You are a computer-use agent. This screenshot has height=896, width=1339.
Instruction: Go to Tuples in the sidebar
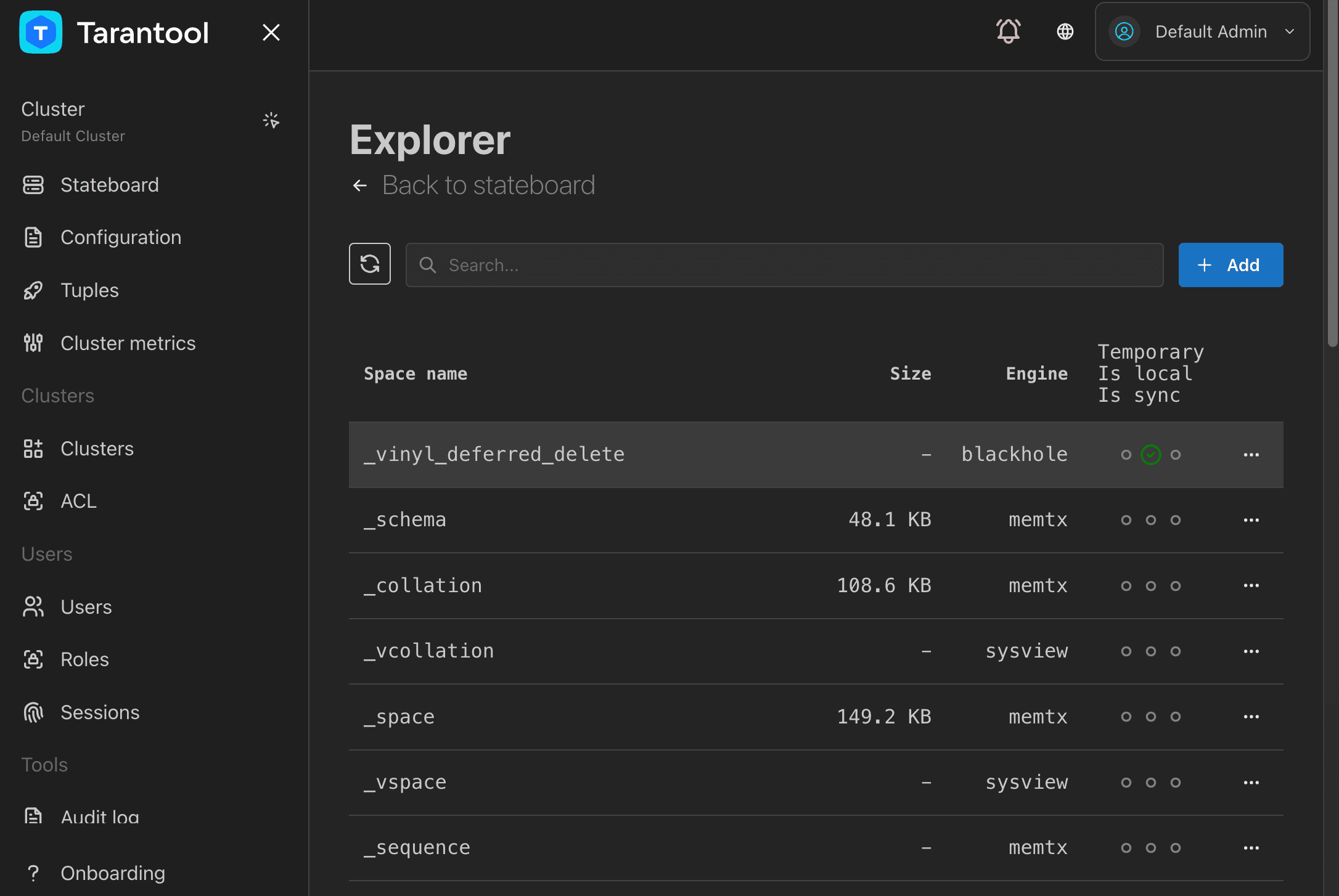tap(89, 290)
